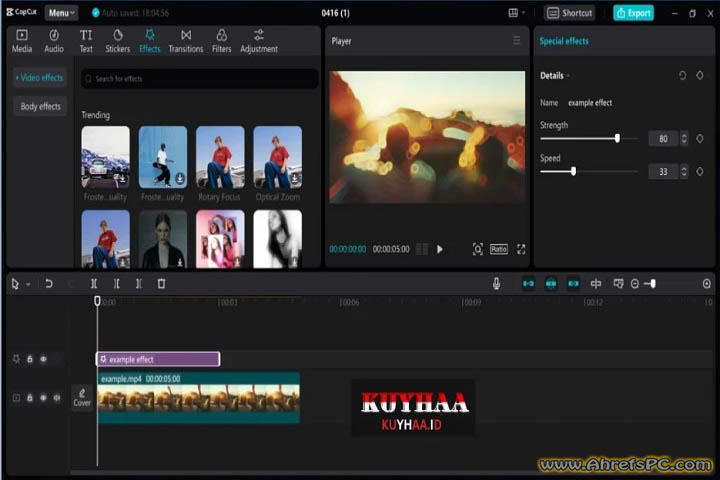Viewport: 720px width, 480px height.
Task: Mute the main video track
Action: click(x=57, y=397)
